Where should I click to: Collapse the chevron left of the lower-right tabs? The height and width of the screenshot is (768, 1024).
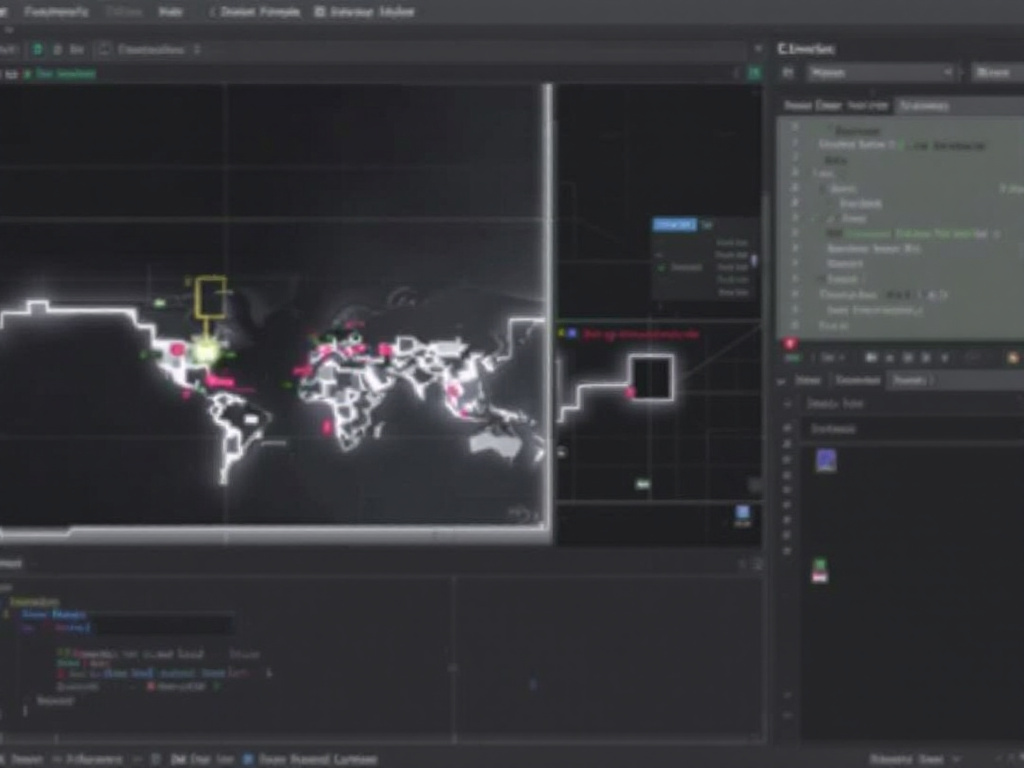[781, 381]
